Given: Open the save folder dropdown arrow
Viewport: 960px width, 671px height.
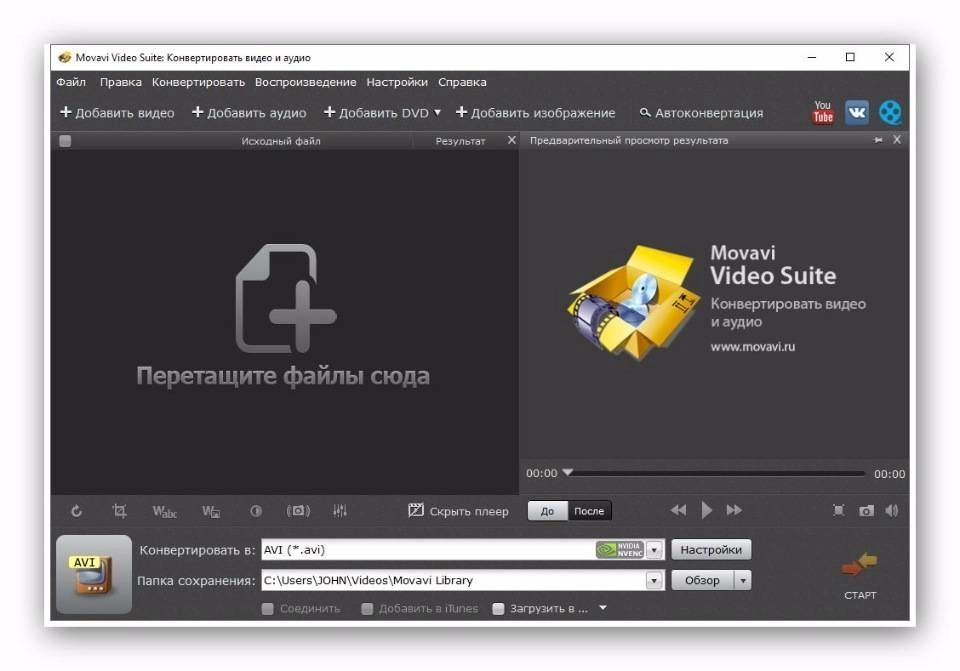Looking at the screenshot, I should (654, 580).
